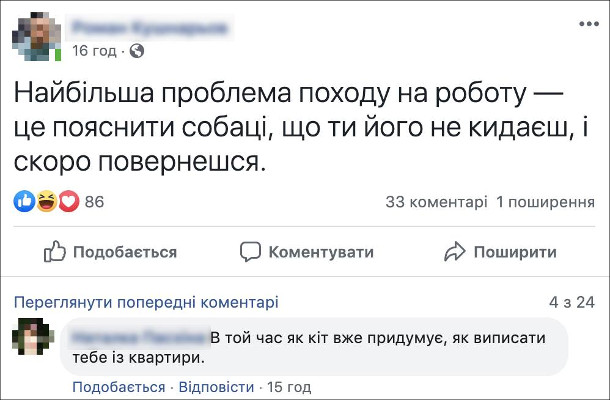This screenshot has height=400, width=610.
Task: Click the laughing haha reaction icon
Action: [46, 201]
